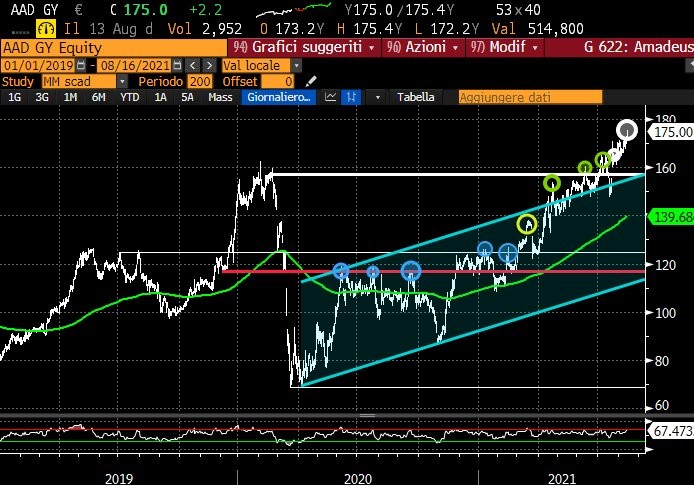Viewport: 694px width, 485px height.
Task: Click the green 139.68 moving average label
Action: [672, 217]
